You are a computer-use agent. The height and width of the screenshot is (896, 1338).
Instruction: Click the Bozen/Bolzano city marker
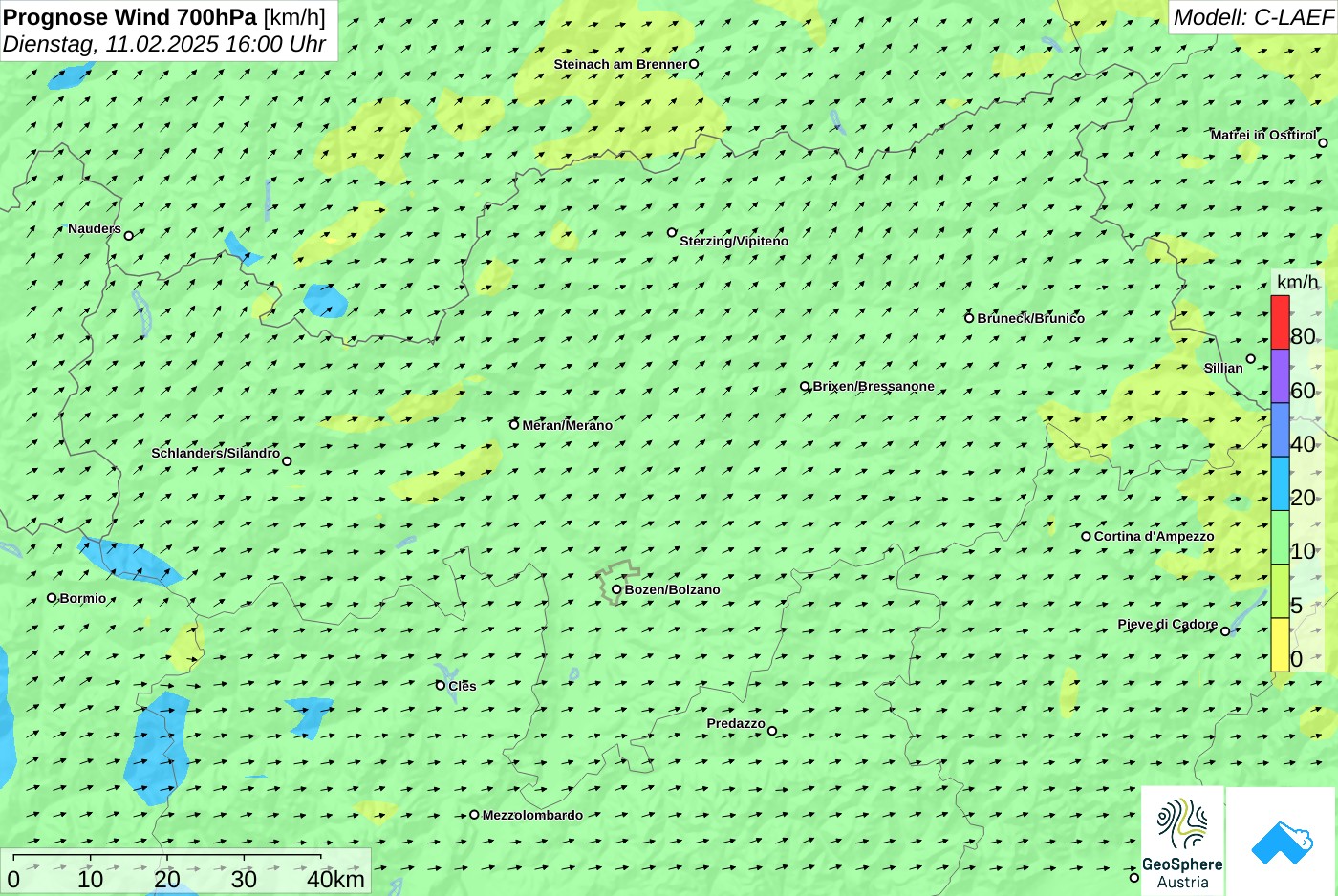[616, 589]
